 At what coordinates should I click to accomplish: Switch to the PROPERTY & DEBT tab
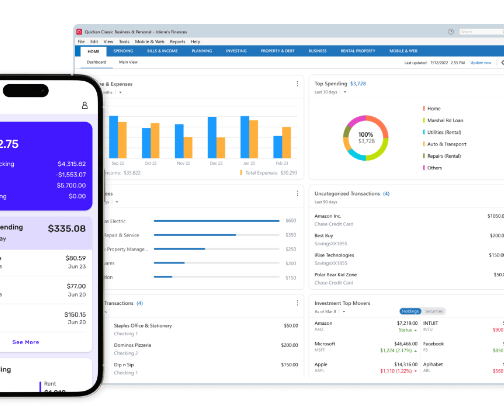pyautogui.click(x=278, y=51)
